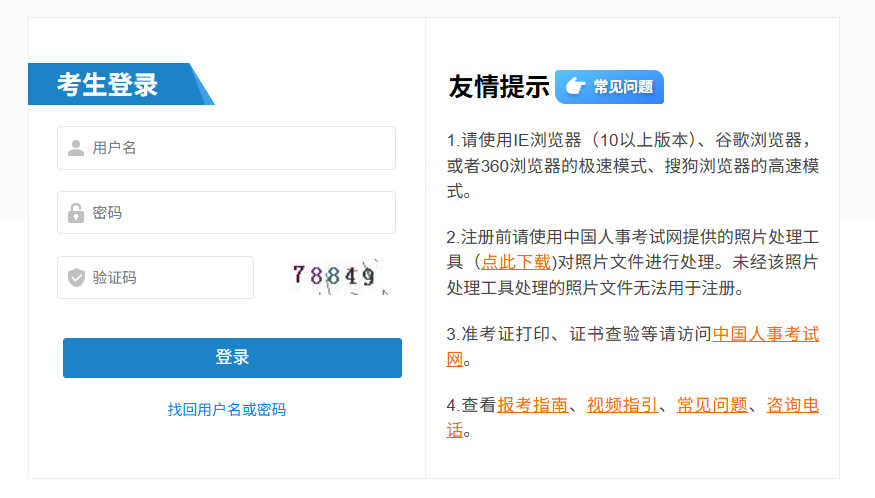Click the 网 continuation of the exam site link
Screen dimensions: 875x498
pyautogui.click(x=455, y=360)
